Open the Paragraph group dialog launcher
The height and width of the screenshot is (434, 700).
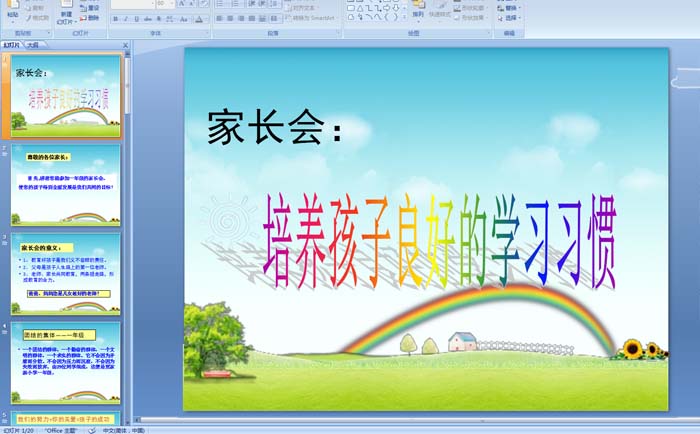[338, 33]
